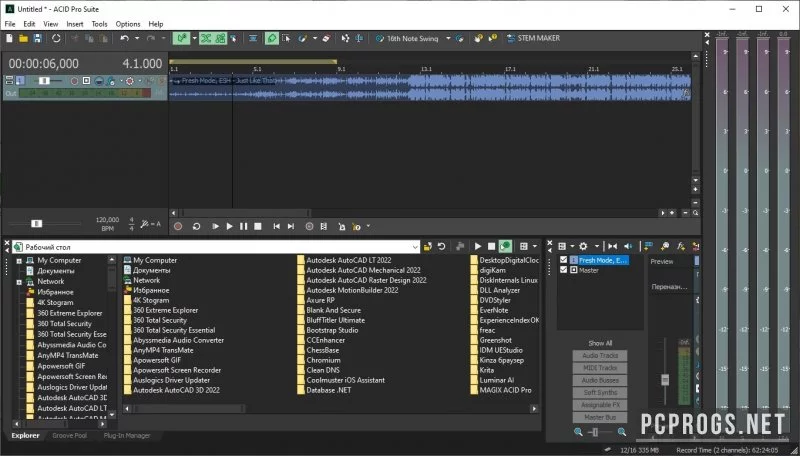The image size is (800, 456).
Task: Zoom out mixer with left magnifier icon
Action: tap(578, 432)
